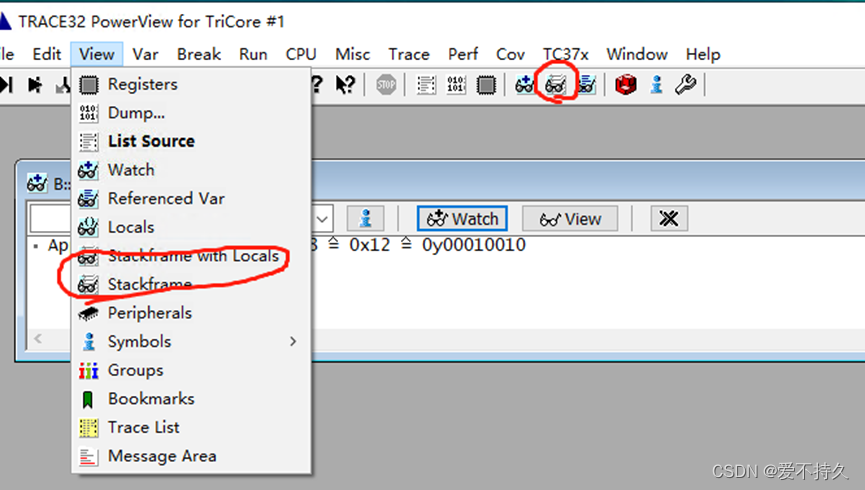This screenshot has height=490, width=865.
Task: Open the Cov menu
Action: click(x=510, y=54)
